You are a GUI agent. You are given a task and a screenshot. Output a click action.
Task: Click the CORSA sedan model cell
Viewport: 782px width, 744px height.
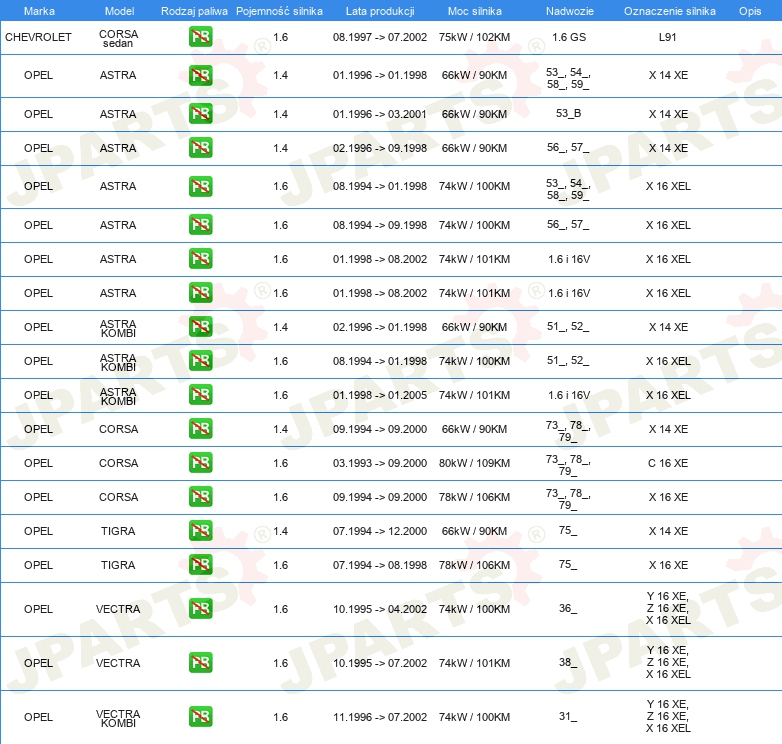[x=119, y=38]
